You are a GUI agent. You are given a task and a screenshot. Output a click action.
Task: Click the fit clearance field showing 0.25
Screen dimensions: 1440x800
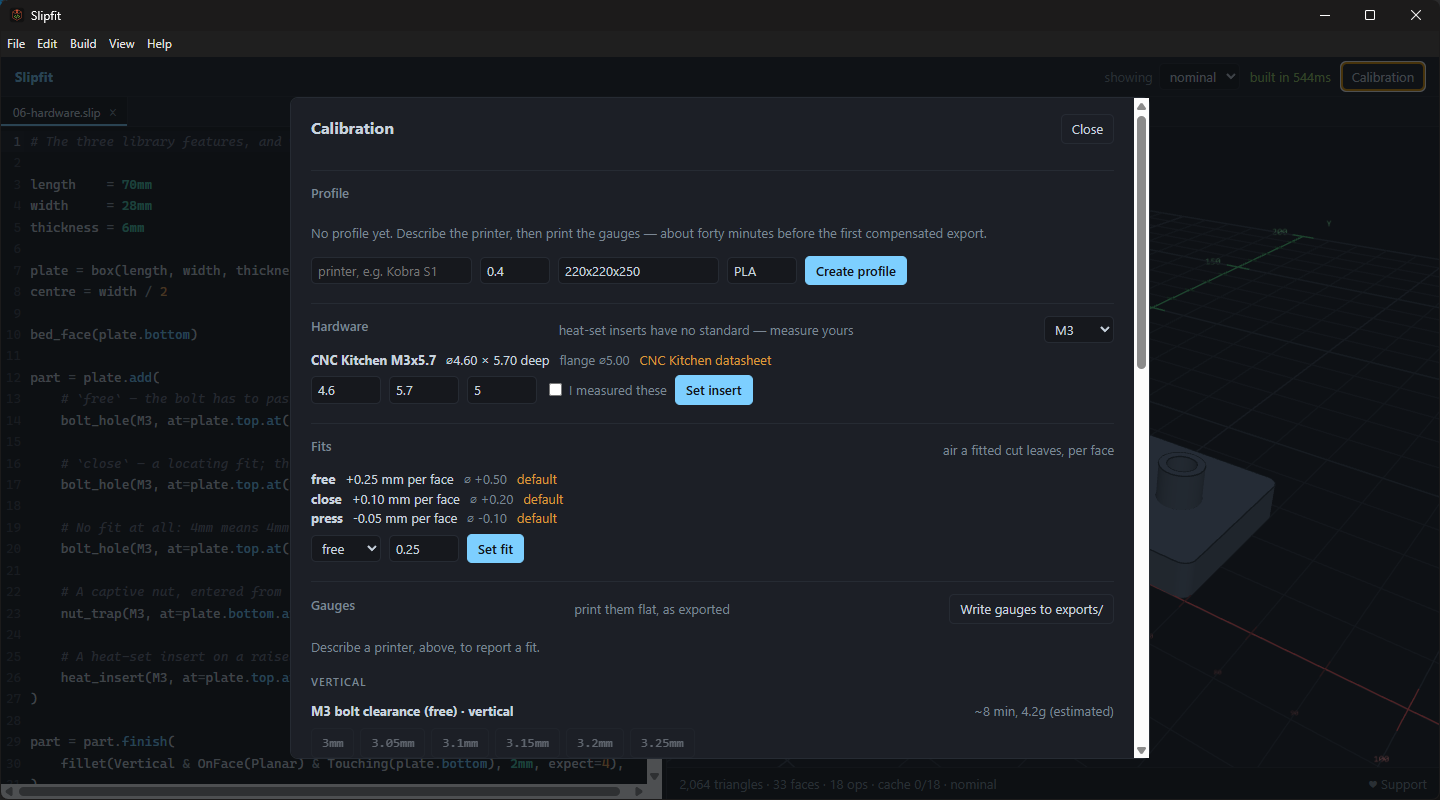click(424, 549)
